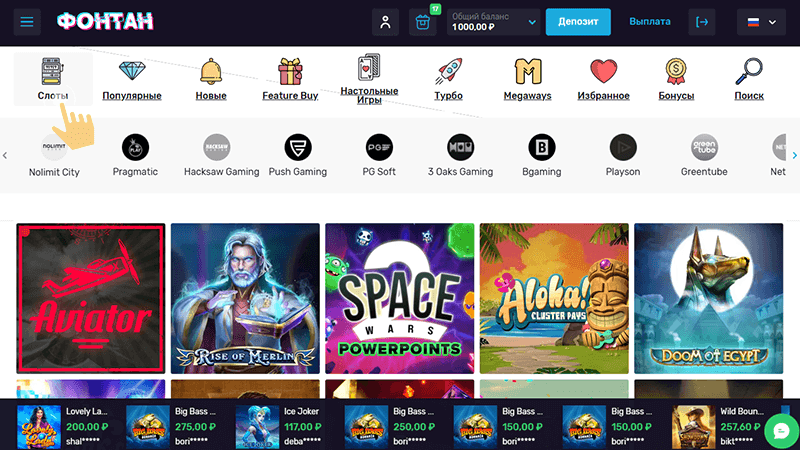The width and height of the screenshot is (800, 450).
Task: Open the gift box notifications icon
Action: pos(422,22)
